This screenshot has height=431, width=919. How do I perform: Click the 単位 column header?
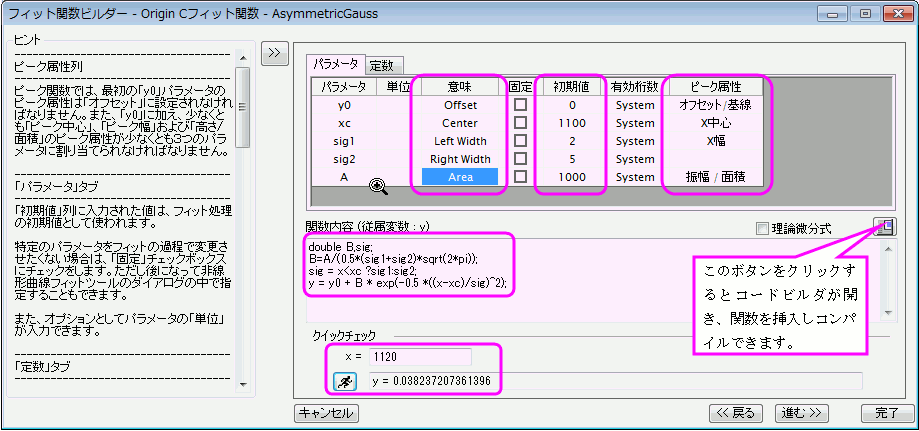coord(398,87)
